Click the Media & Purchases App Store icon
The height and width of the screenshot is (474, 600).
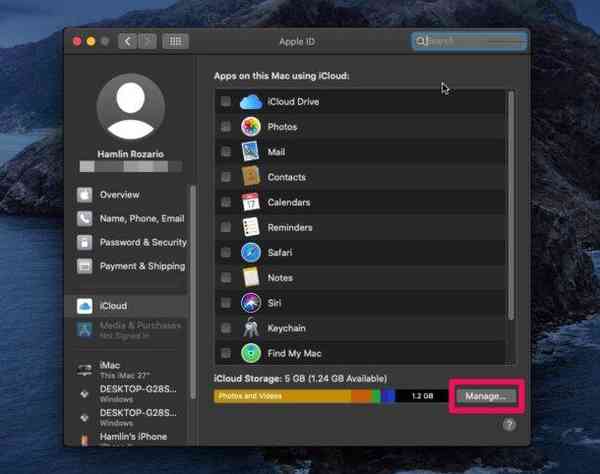pyautogui.click(x=85, y=329)
